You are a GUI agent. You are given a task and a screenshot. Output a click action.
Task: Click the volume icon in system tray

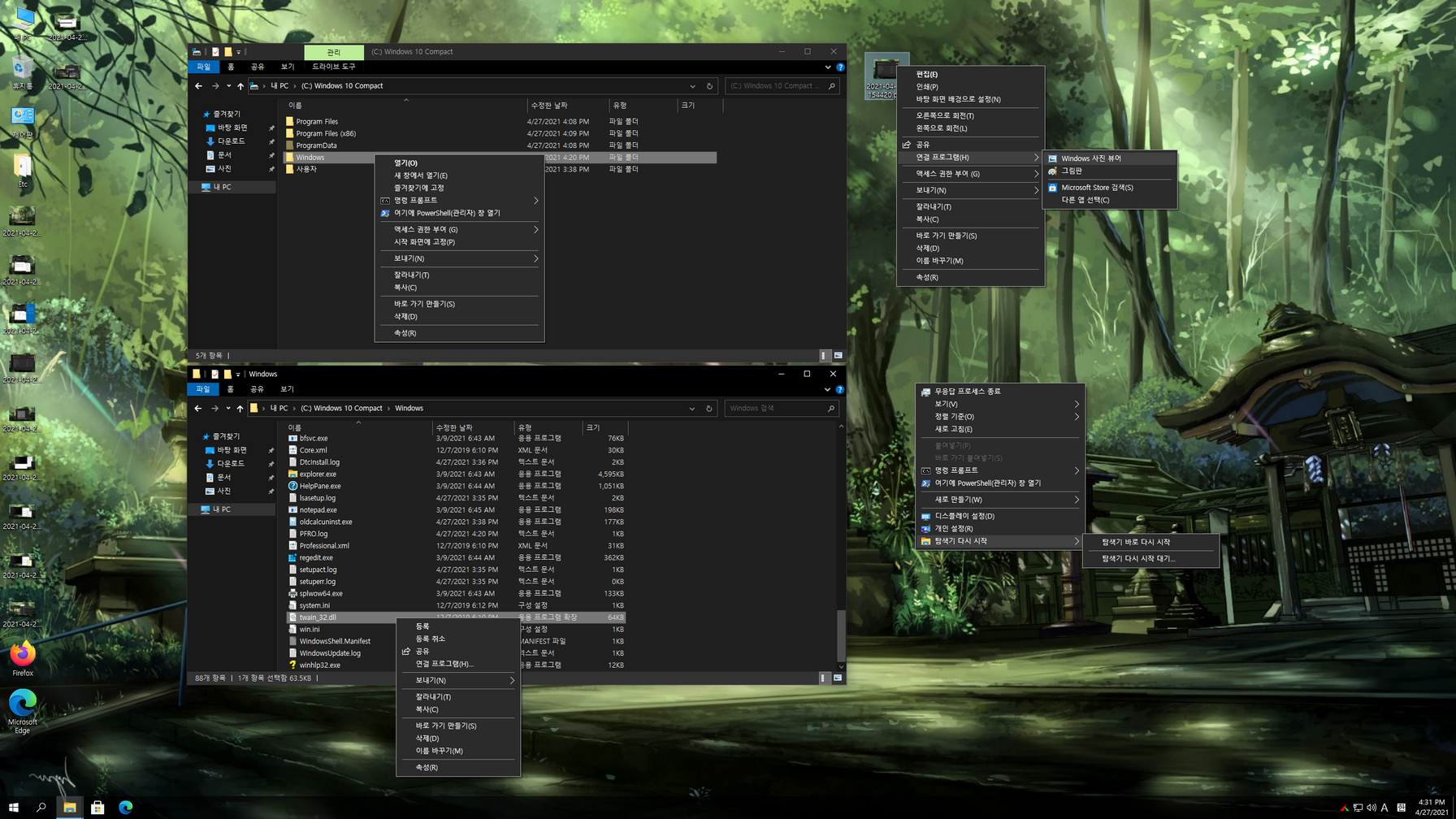(1371, 808)
